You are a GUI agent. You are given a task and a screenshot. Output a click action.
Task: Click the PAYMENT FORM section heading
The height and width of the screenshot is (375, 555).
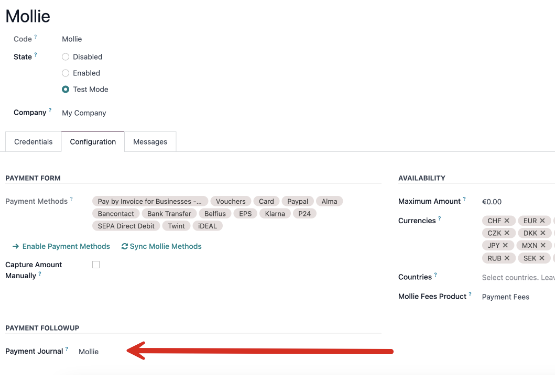(33, 178)
